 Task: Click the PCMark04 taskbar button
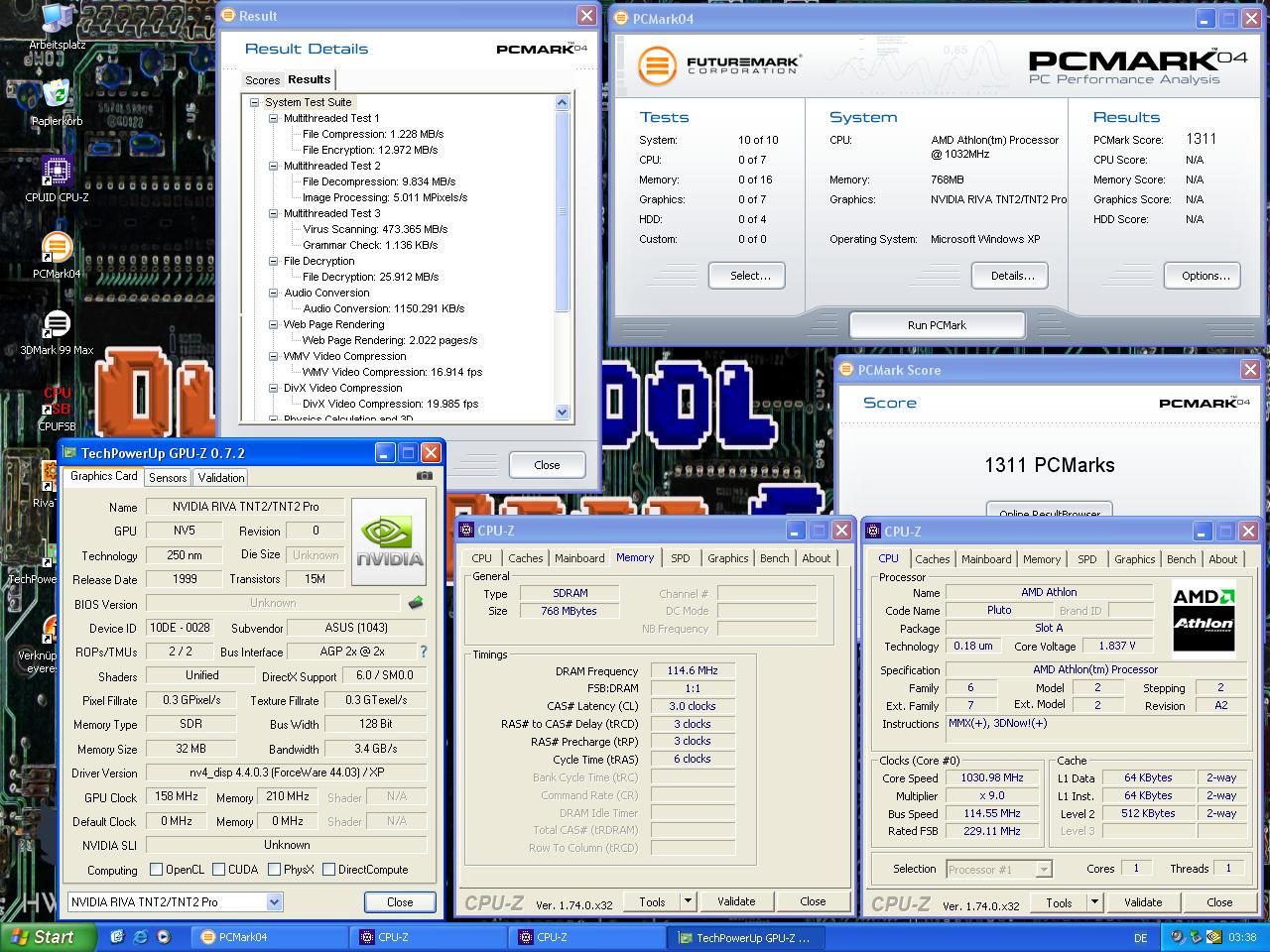coord(270,937)
